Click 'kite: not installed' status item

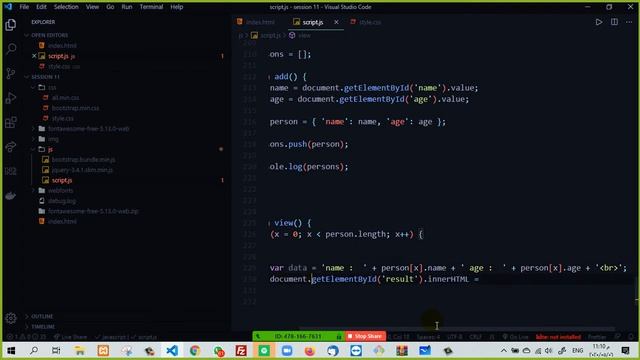(558, 337)
